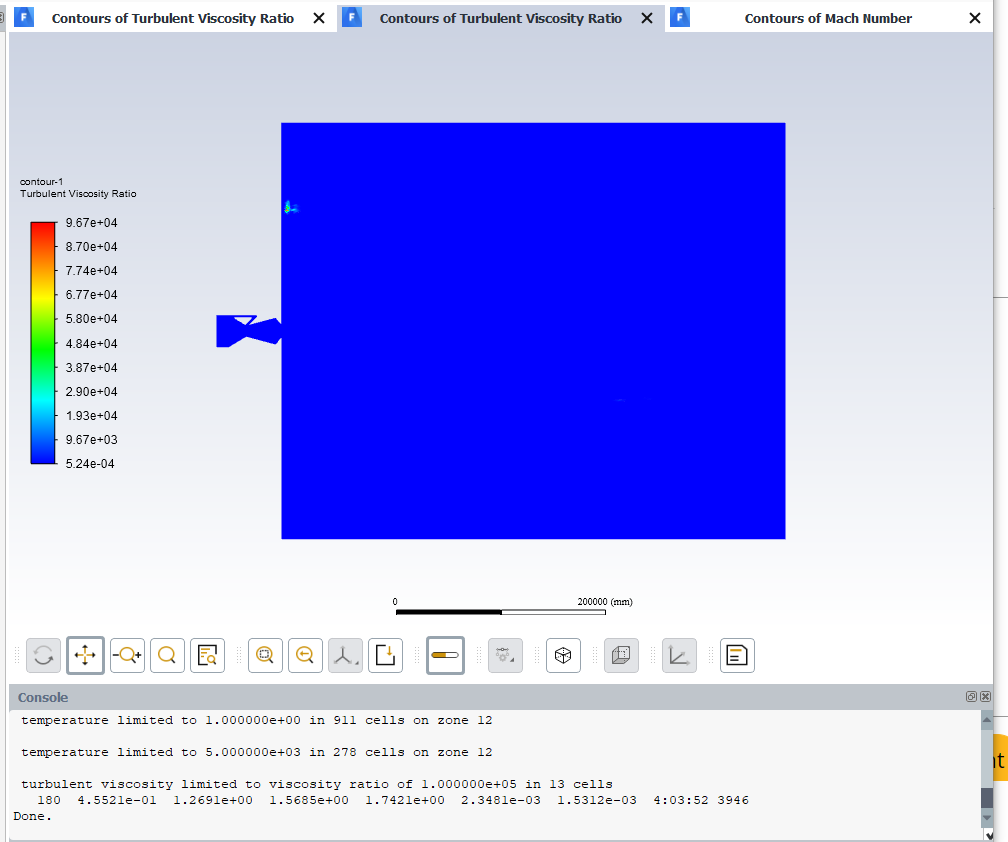Click the 4.84e+04 legend value
Image resolution: width=1008 pixels, height=842 pixels.
91,344
